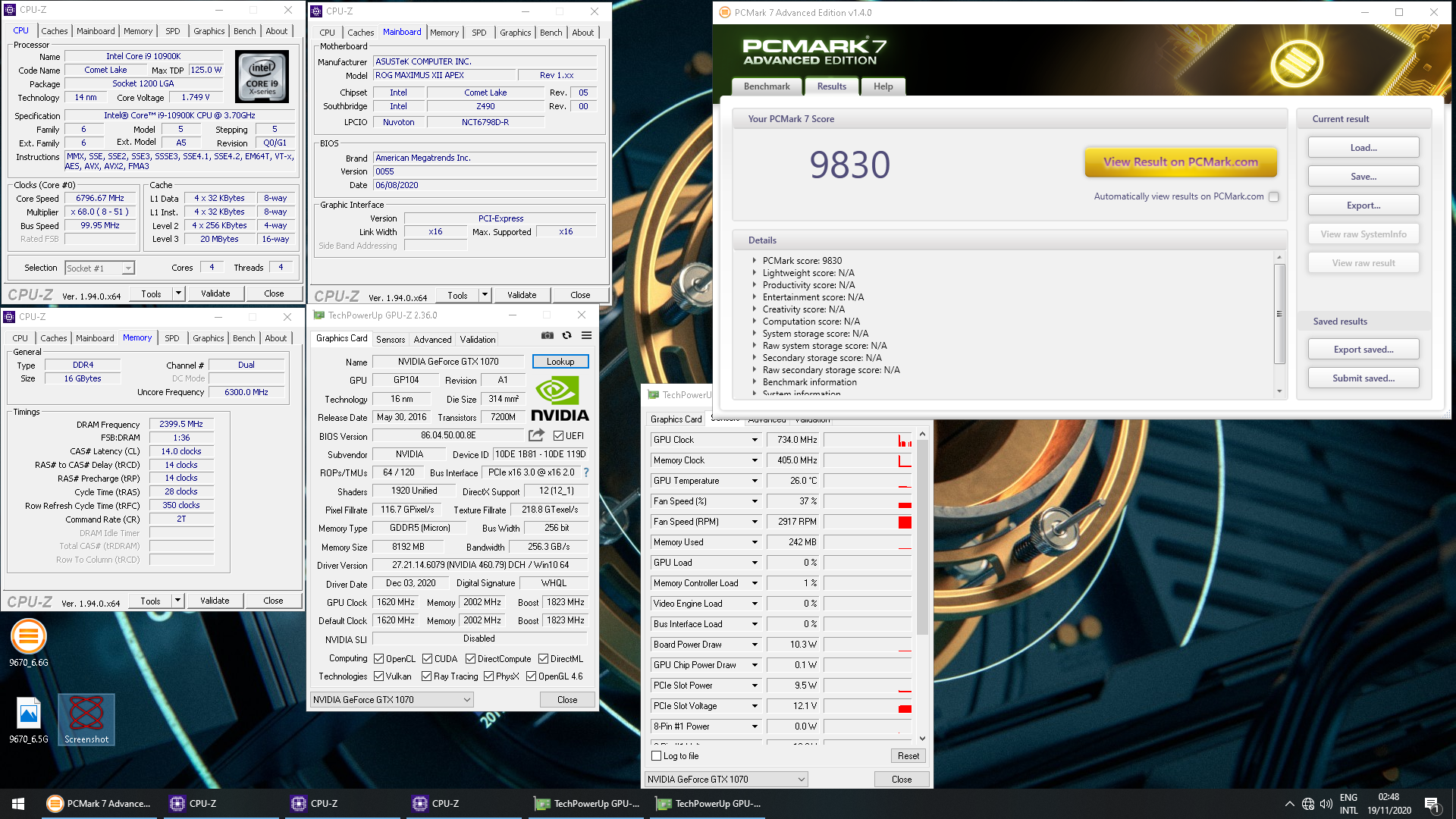Toggle the DirectCompute checkbox
The height and width of the screenshot is (819, 1456).
pos(470,659)
